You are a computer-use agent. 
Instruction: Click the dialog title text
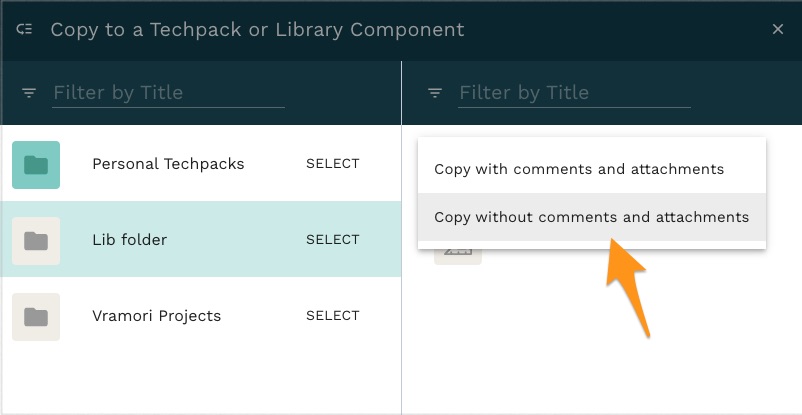pyautogui.click(x=257, y=30)
